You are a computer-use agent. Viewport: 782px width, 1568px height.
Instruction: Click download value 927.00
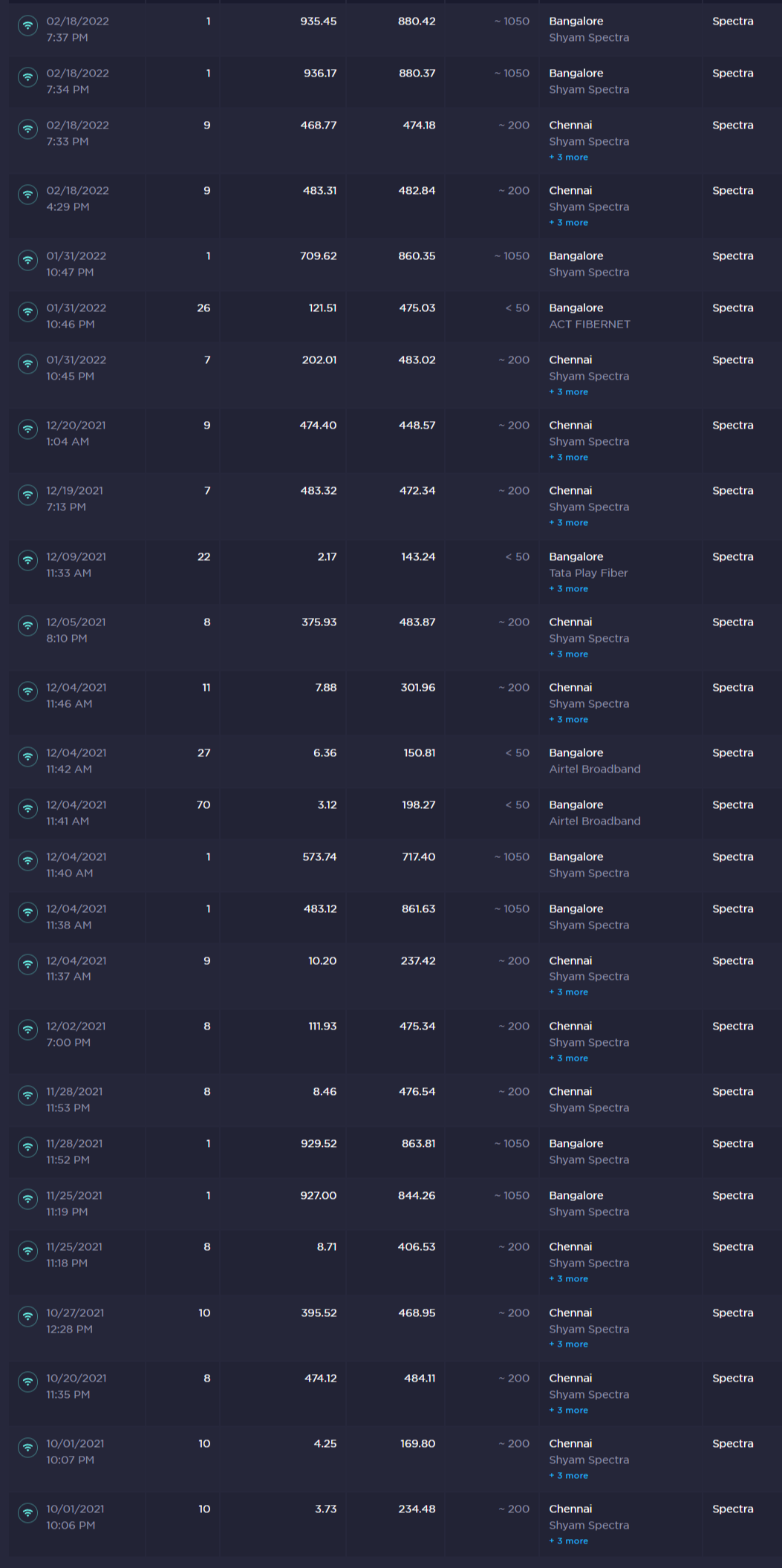click(x=319, y=1196)
